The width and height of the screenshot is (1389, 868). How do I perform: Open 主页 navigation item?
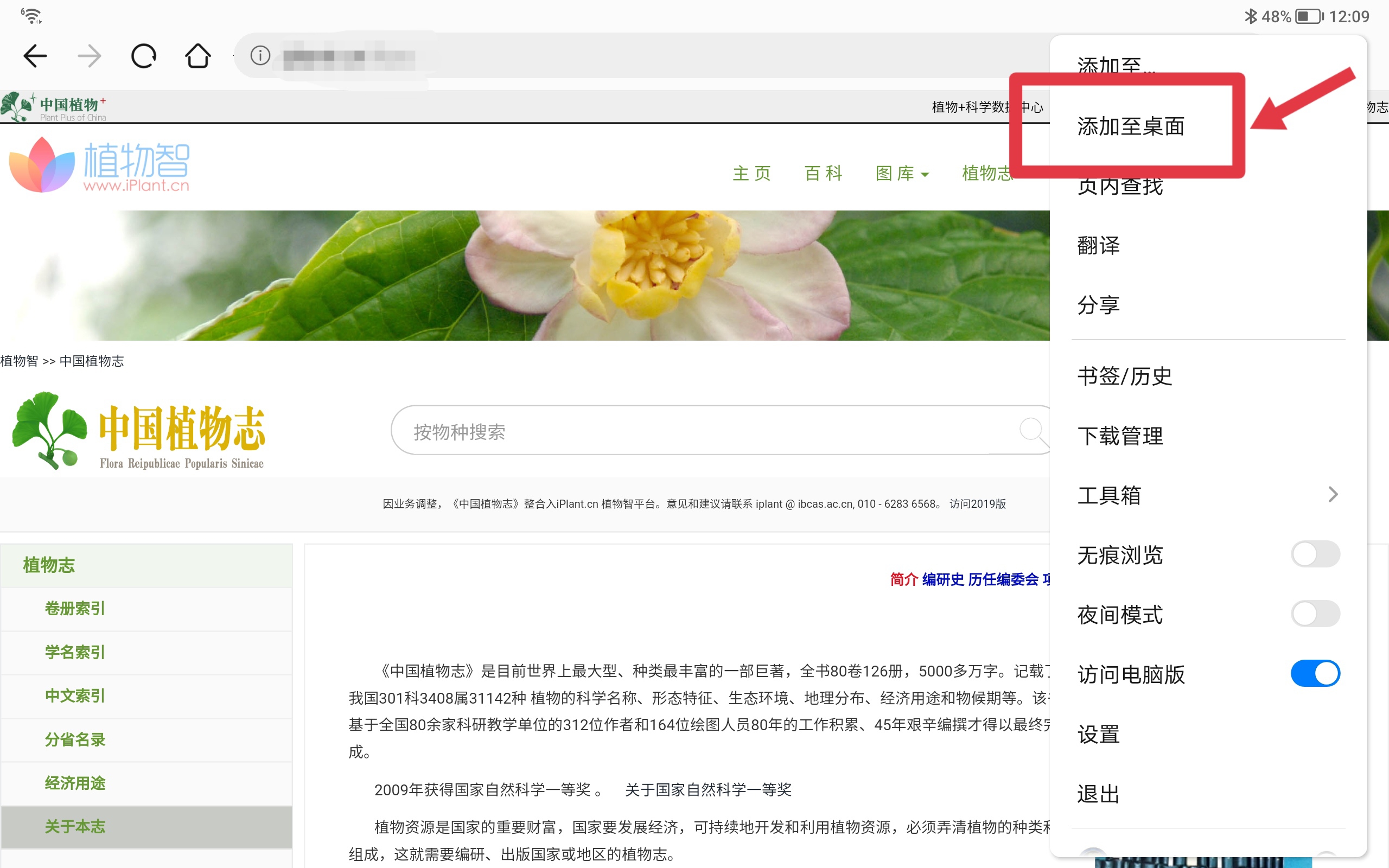pyautogui.click(x=751, y=173)
